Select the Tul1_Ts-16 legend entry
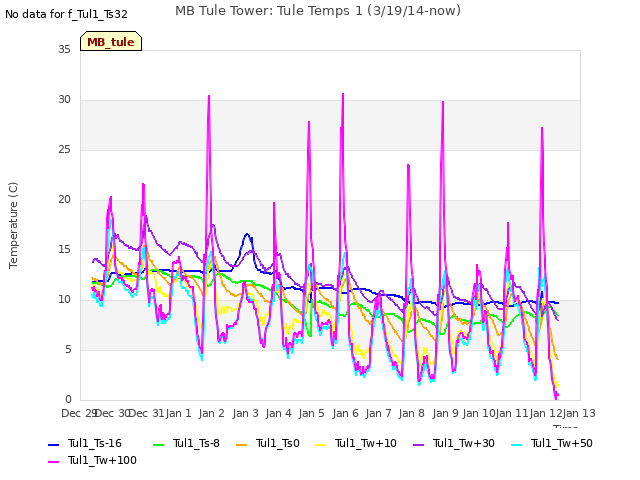 pyautogui.click(x=85, y=443)
